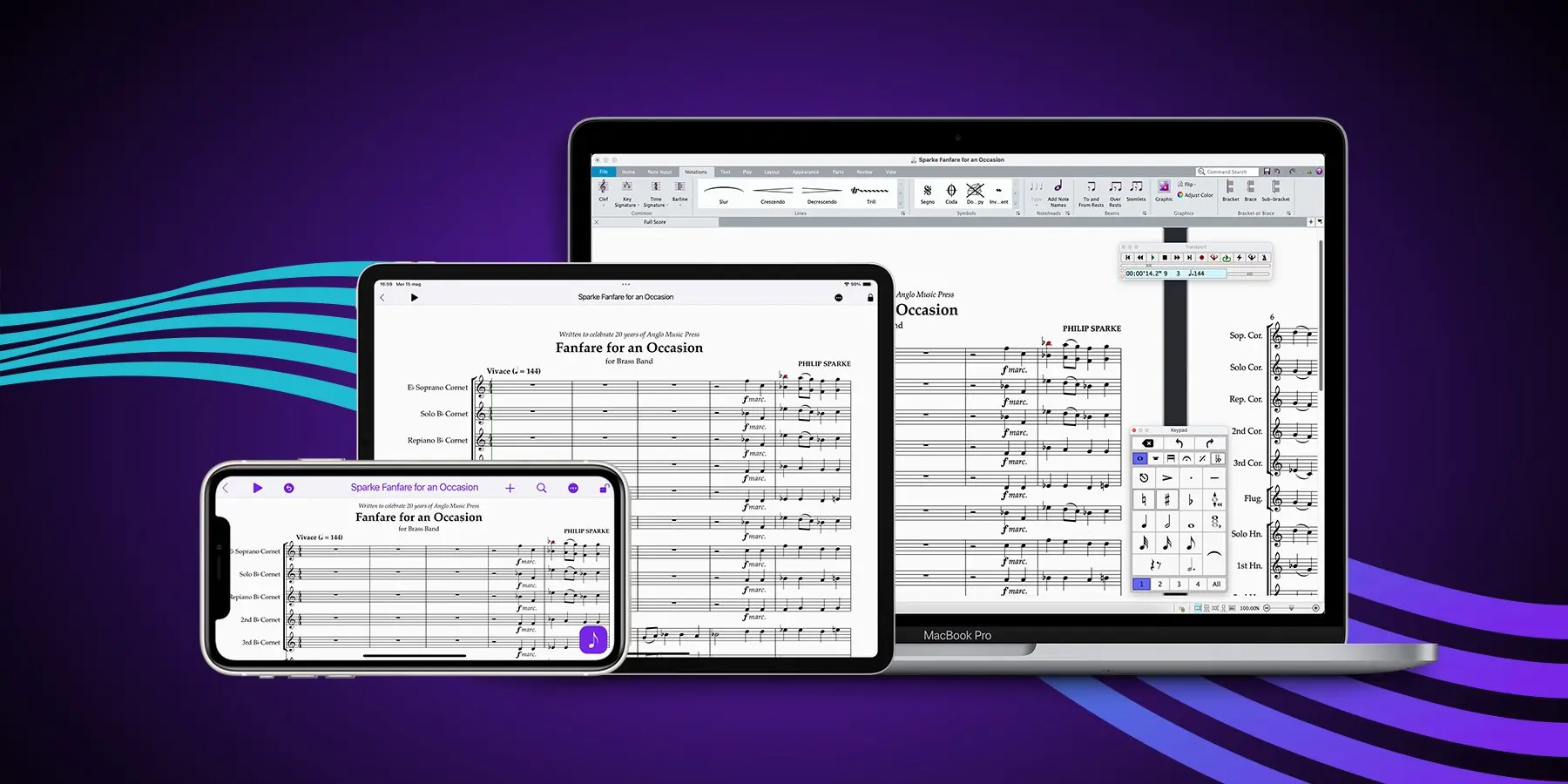1568x784 pixels.
Task: Toggle the lock icon on iPad toolbar
Action: coord(870,298)
